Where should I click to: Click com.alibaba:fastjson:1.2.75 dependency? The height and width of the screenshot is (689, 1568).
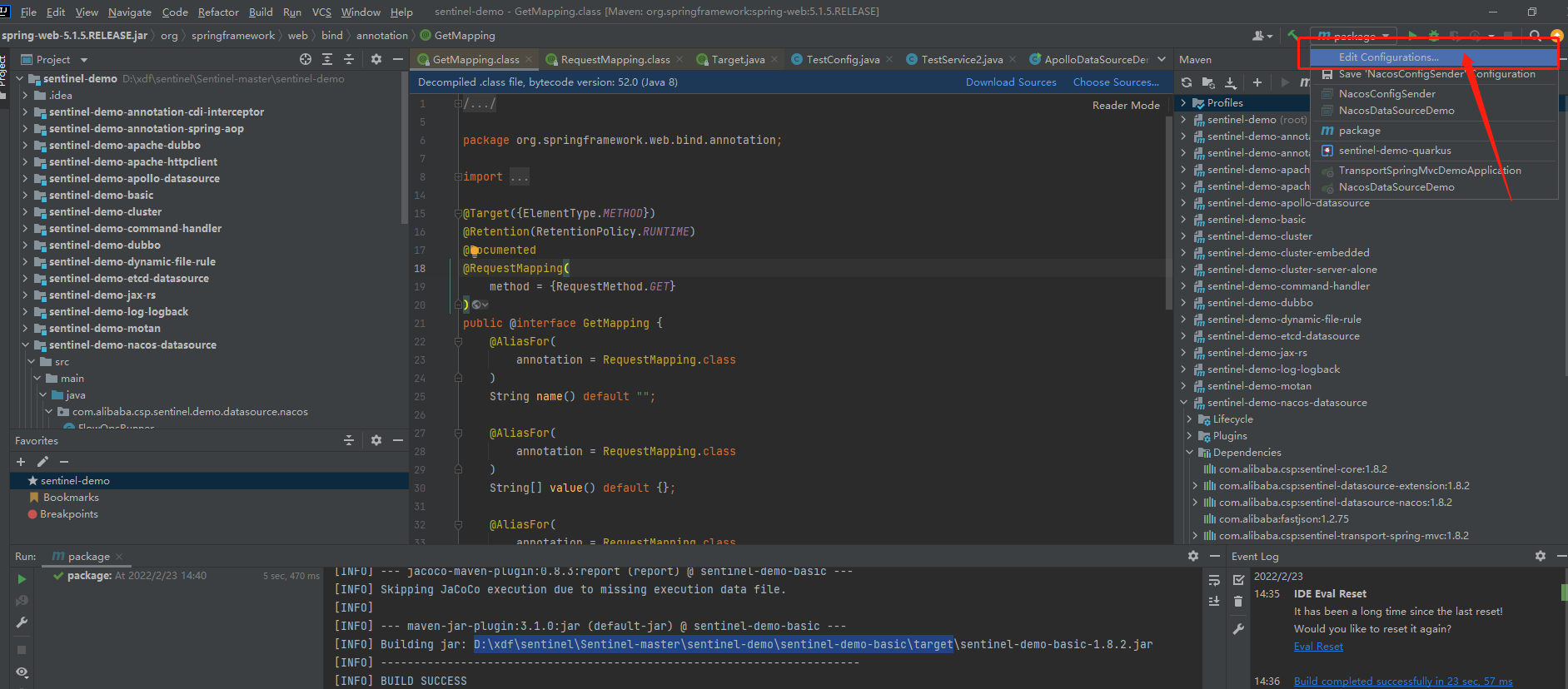coord(1283,519)
